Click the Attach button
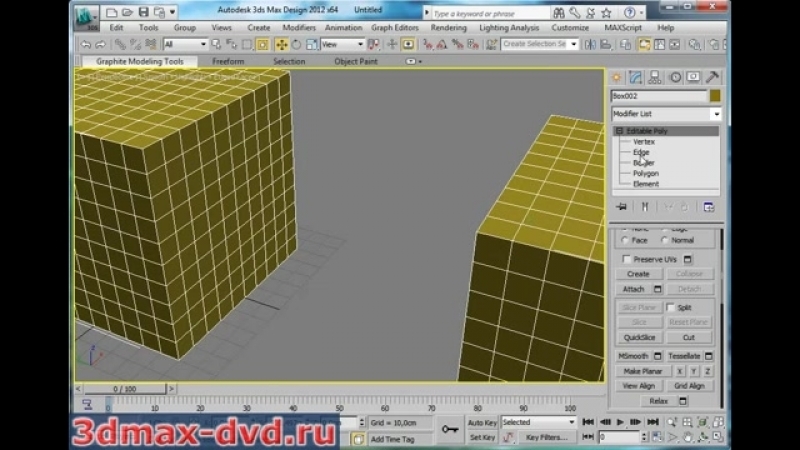 click(x=633, y=288)
